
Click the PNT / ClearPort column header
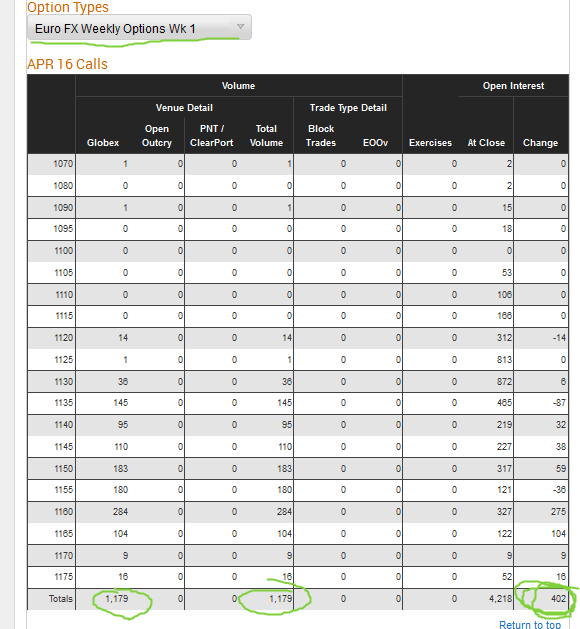(x=211, y=136)
